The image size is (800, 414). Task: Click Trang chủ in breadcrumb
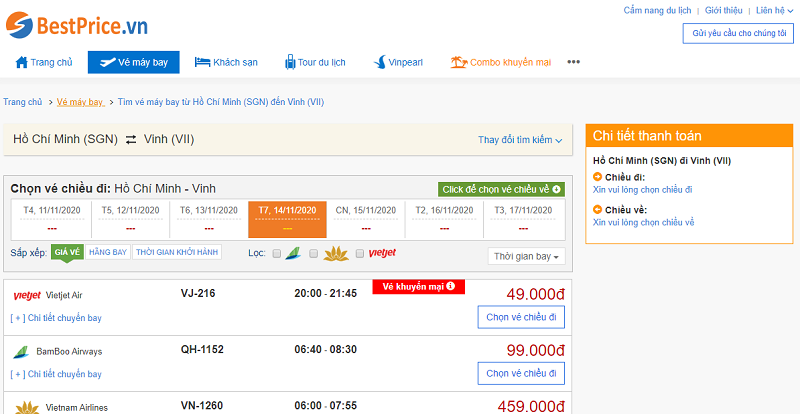[x=22, y=102]
